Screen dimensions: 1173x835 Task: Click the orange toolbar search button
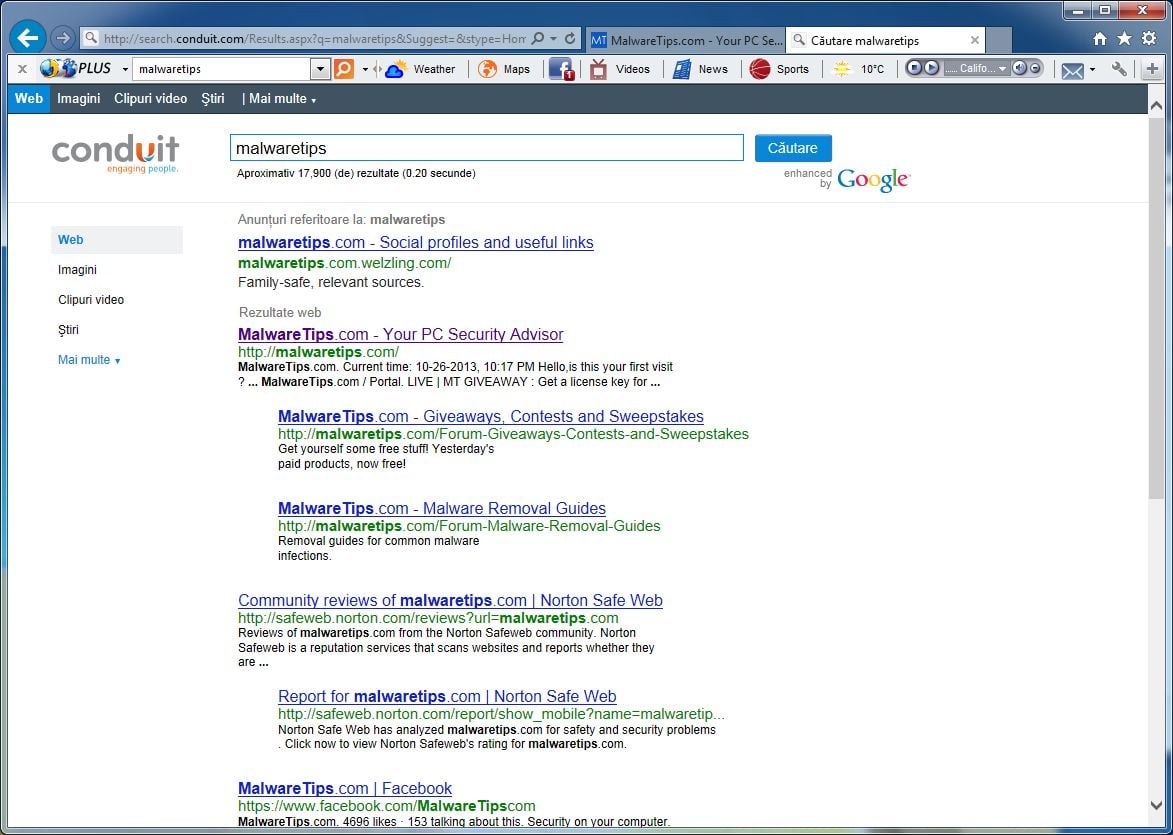[x=343, y=69]
